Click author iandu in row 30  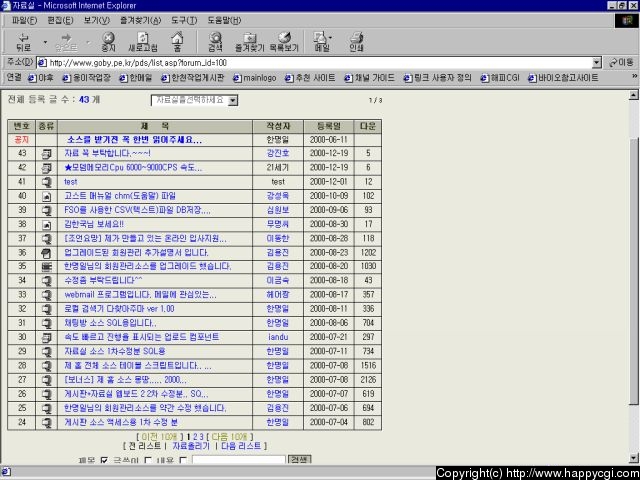pyautogui.click(x=278, y=338)
